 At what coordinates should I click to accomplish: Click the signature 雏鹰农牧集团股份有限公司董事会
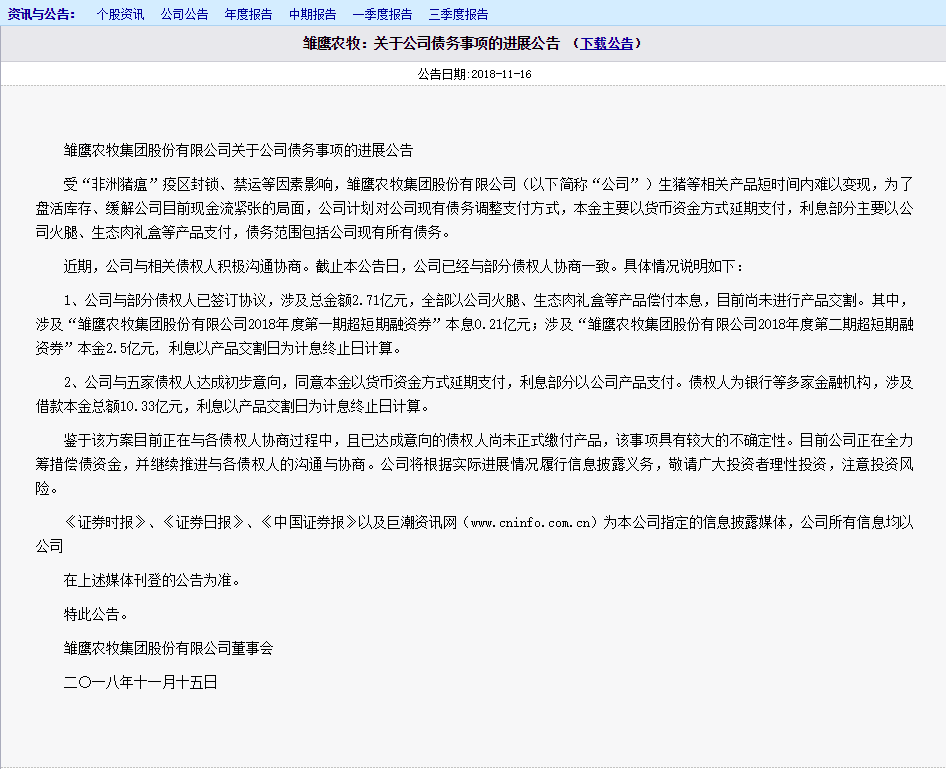point(168,648)
